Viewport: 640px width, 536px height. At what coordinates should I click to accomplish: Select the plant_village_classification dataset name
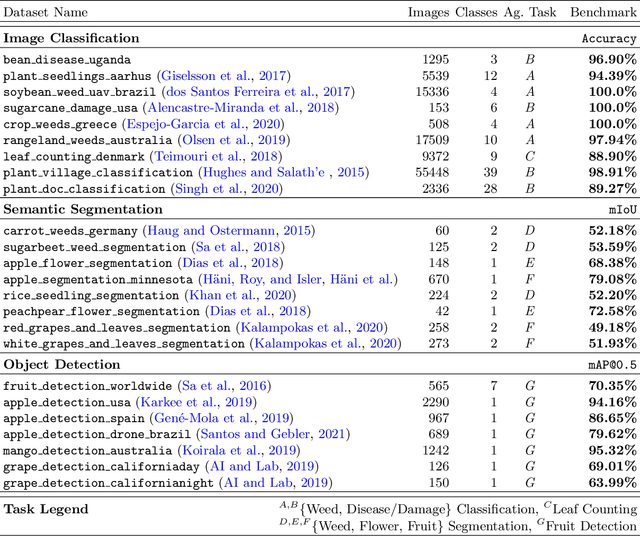[98, 173]
